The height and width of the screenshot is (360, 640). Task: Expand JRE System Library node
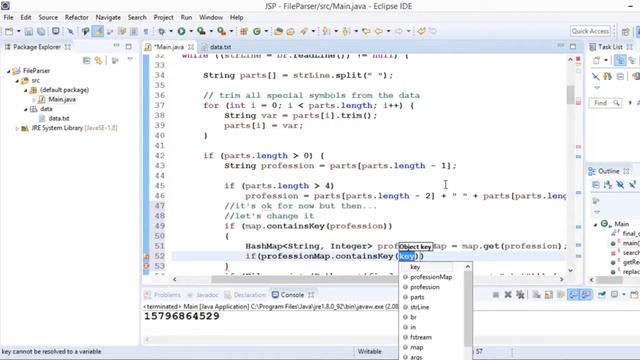[17, 128]
